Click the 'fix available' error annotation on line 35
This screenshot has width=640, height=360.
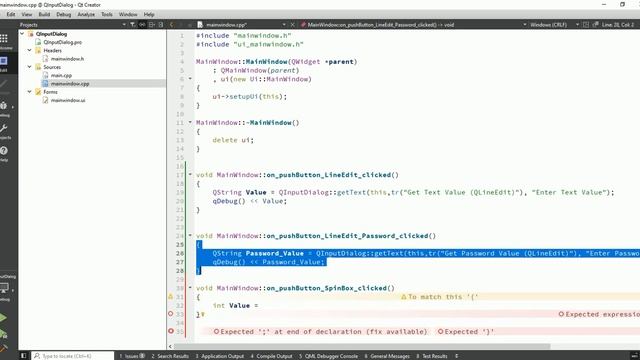pyautogui.click(x=320, y=331)
